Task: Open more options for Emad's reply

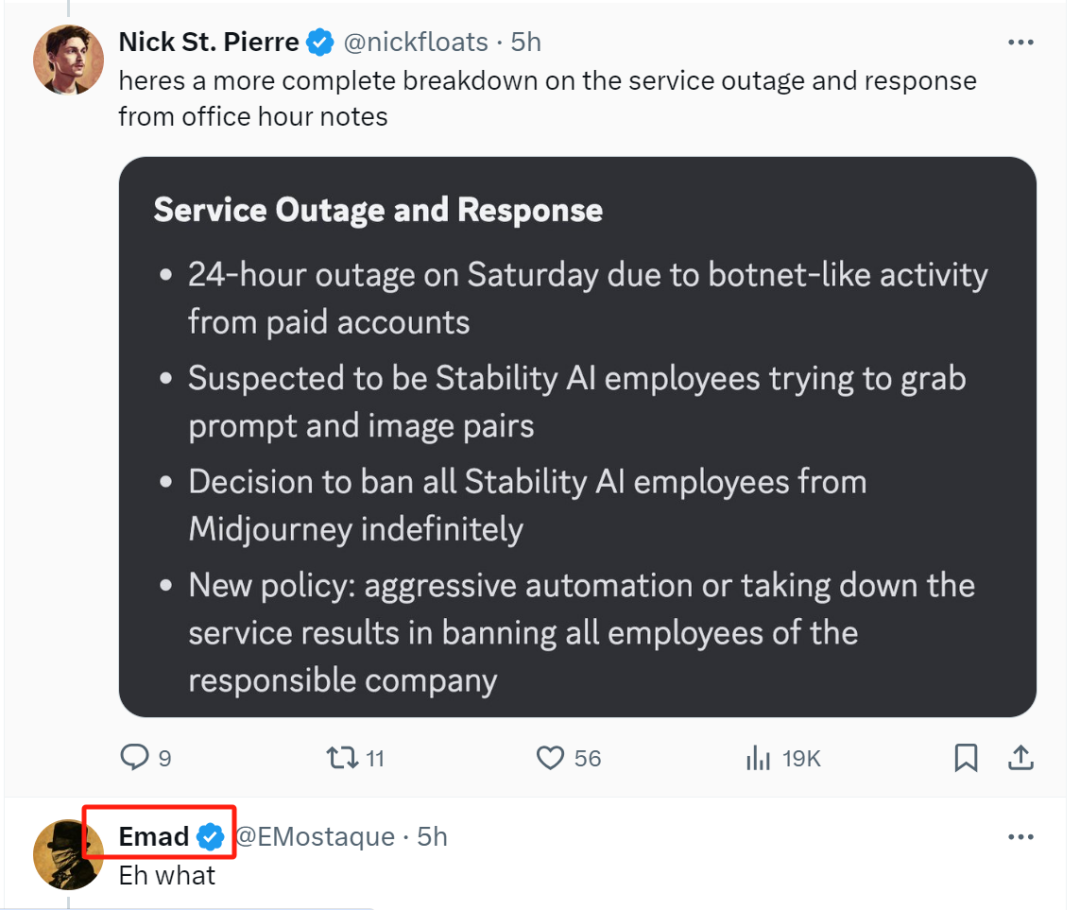Action: coord(1020,836)
